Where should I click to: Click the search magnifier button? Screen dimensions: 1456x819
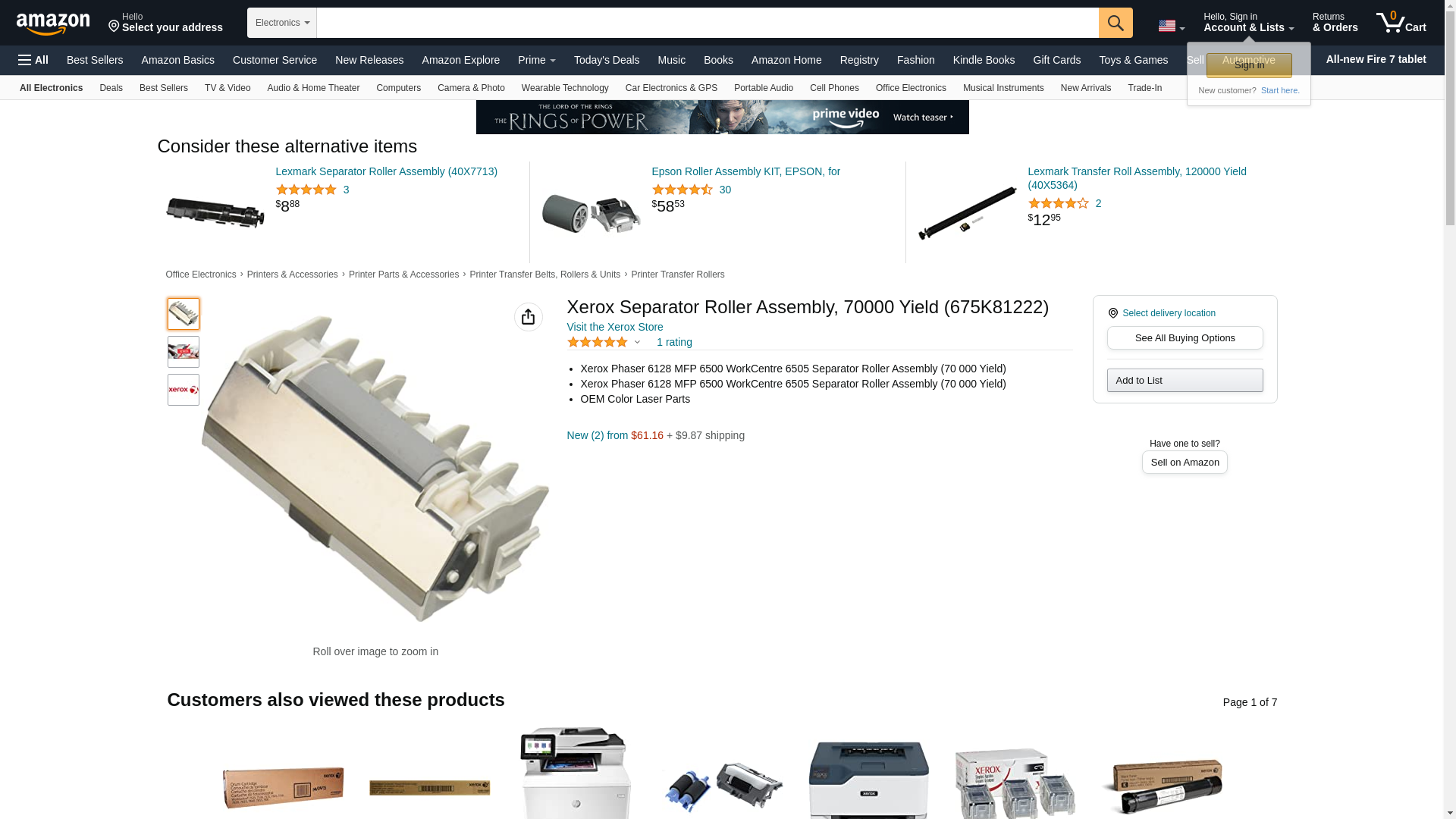(1115, 23)
